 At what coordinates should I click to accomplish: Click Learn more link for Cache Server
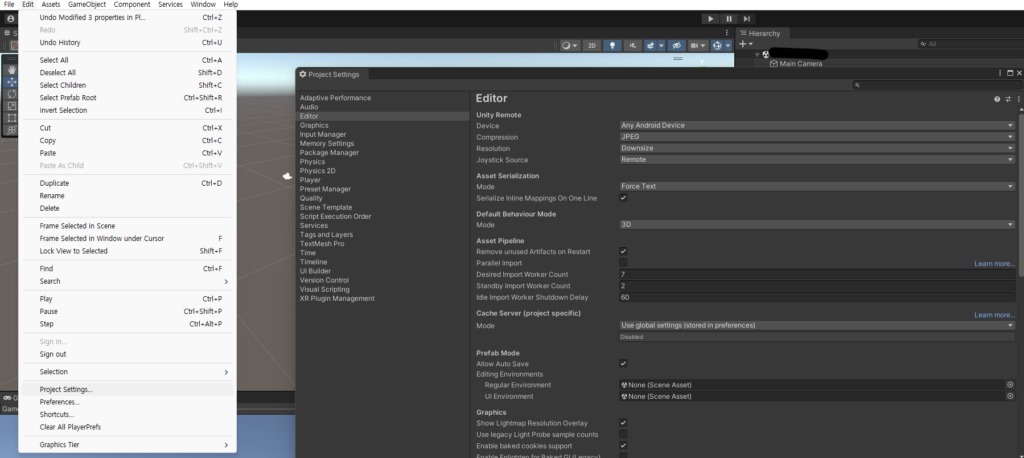click(x=995, y=315)
